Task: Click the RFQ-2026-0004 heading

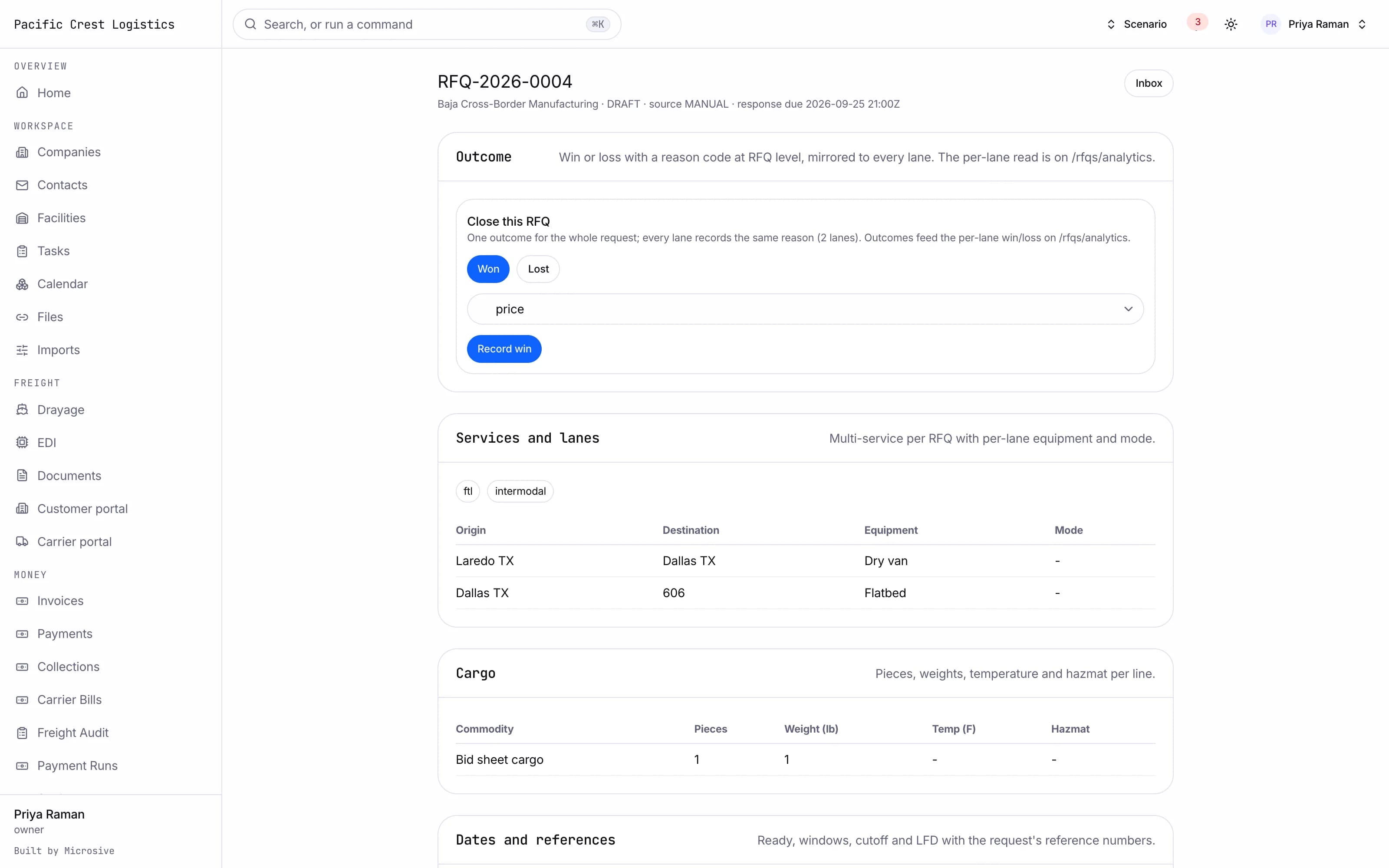Action: pos(504,82)
